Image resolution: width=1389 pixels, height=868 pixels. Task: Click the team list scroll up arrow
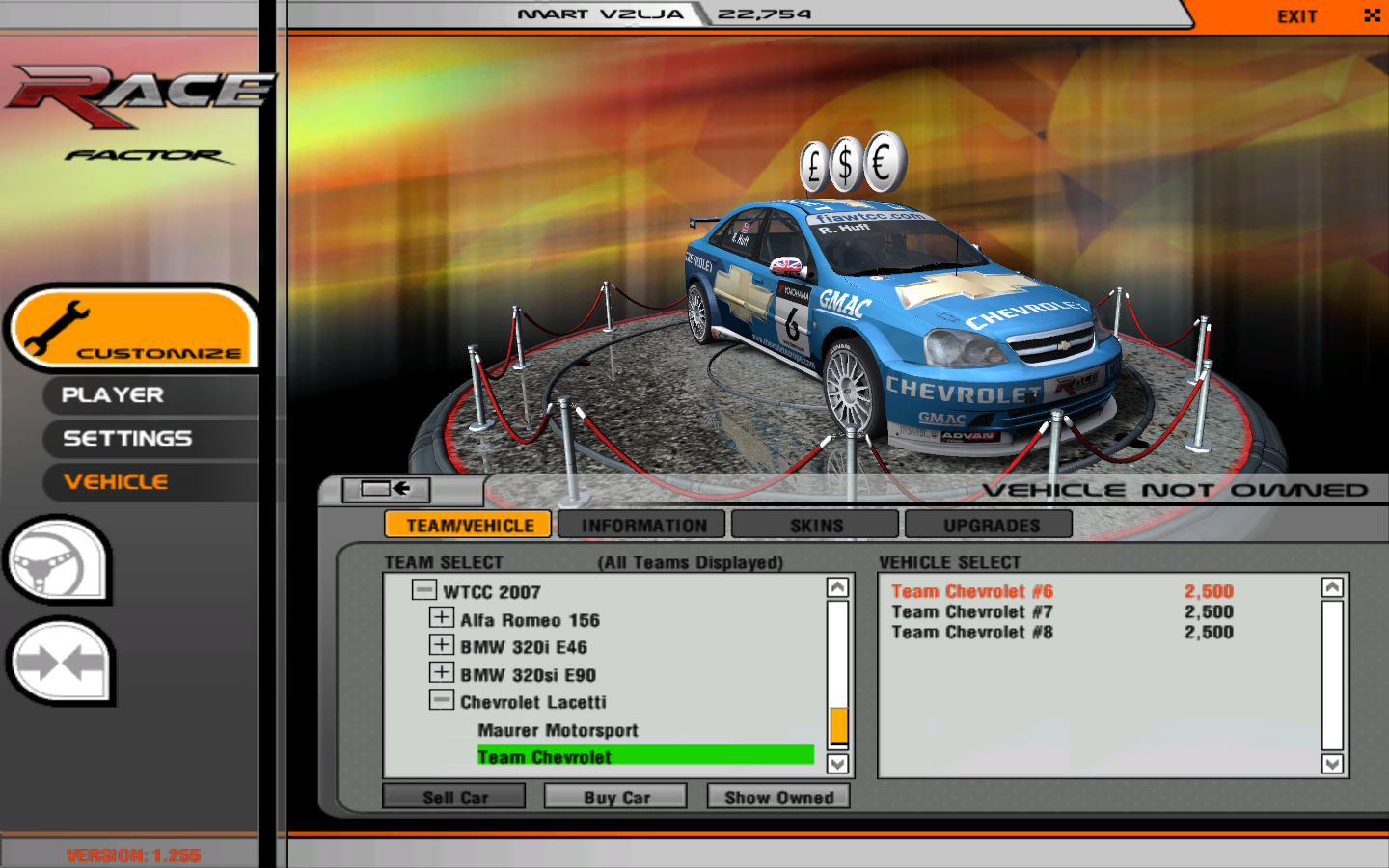click(x=837, y=587)
